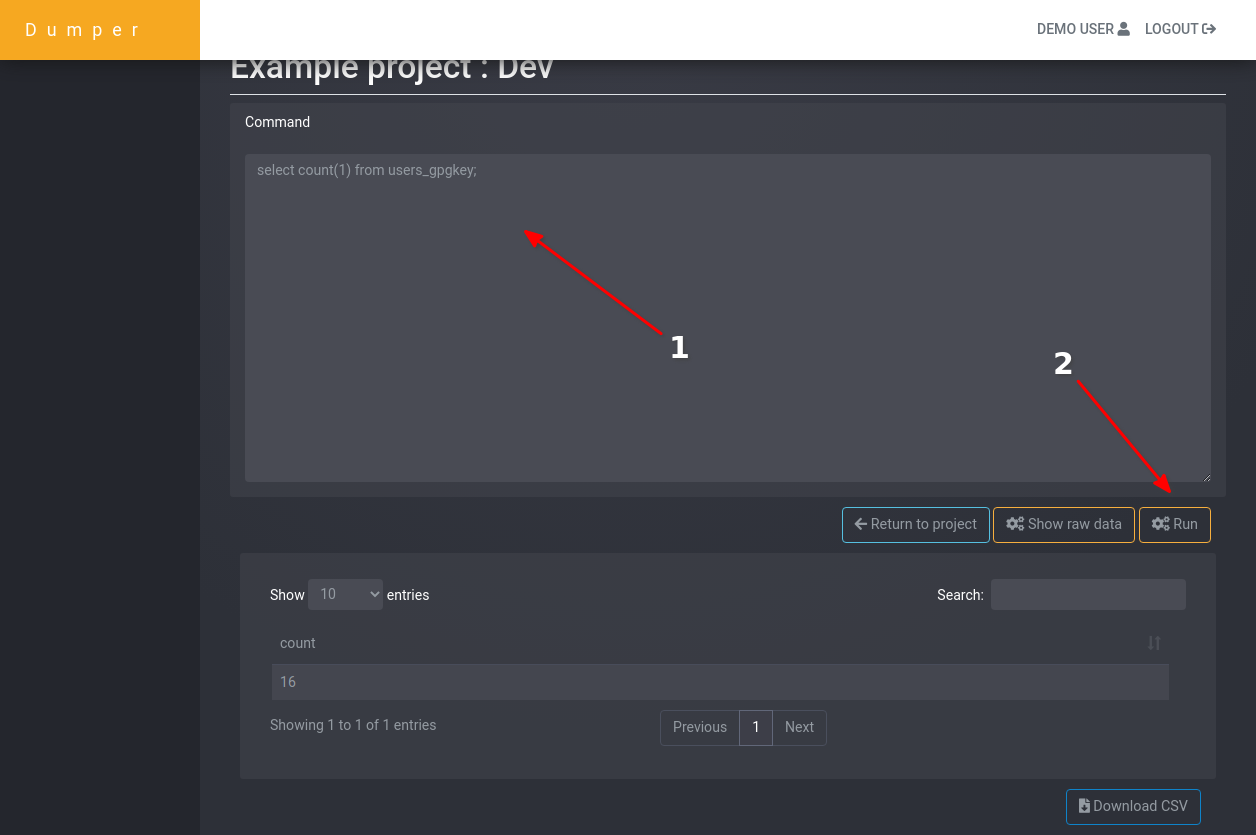Download results as CSV

point(1133,806)
